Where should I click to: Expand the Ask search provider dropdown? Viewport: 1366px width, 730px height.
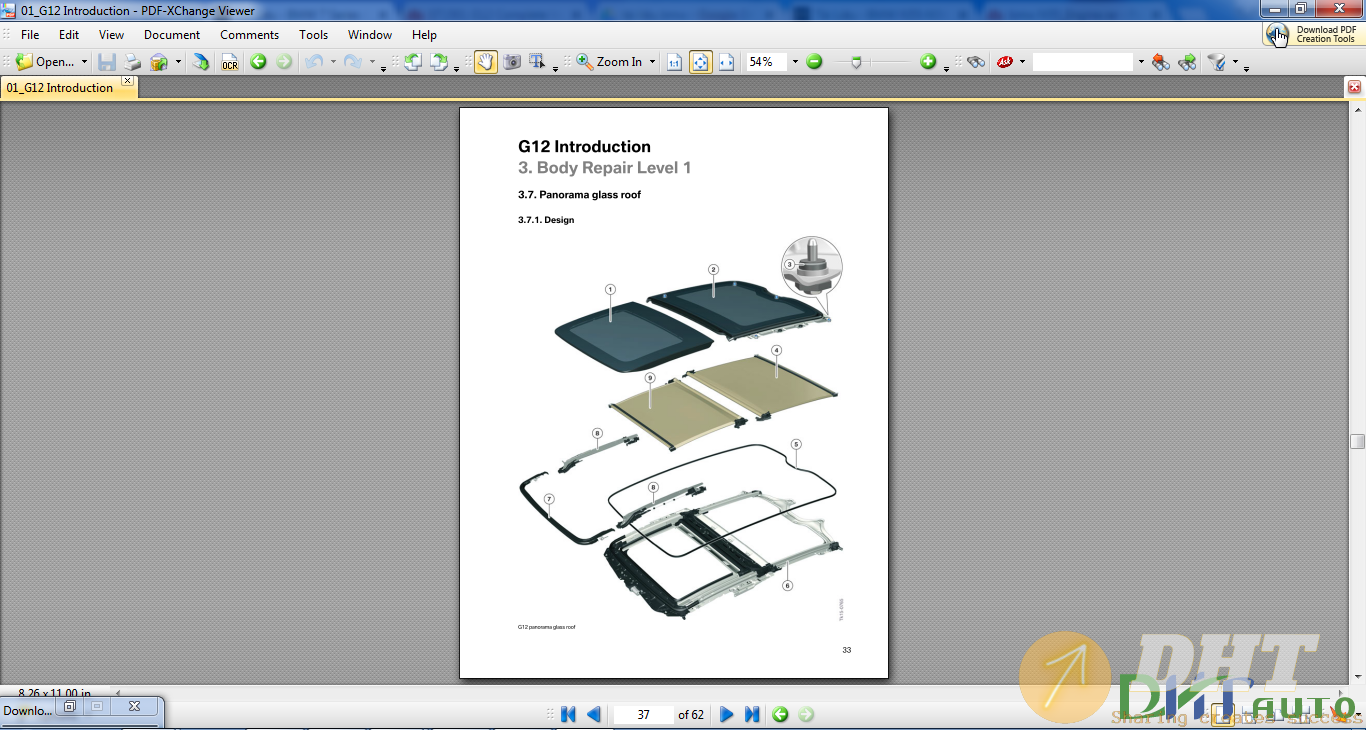[x=1022, y=62]
